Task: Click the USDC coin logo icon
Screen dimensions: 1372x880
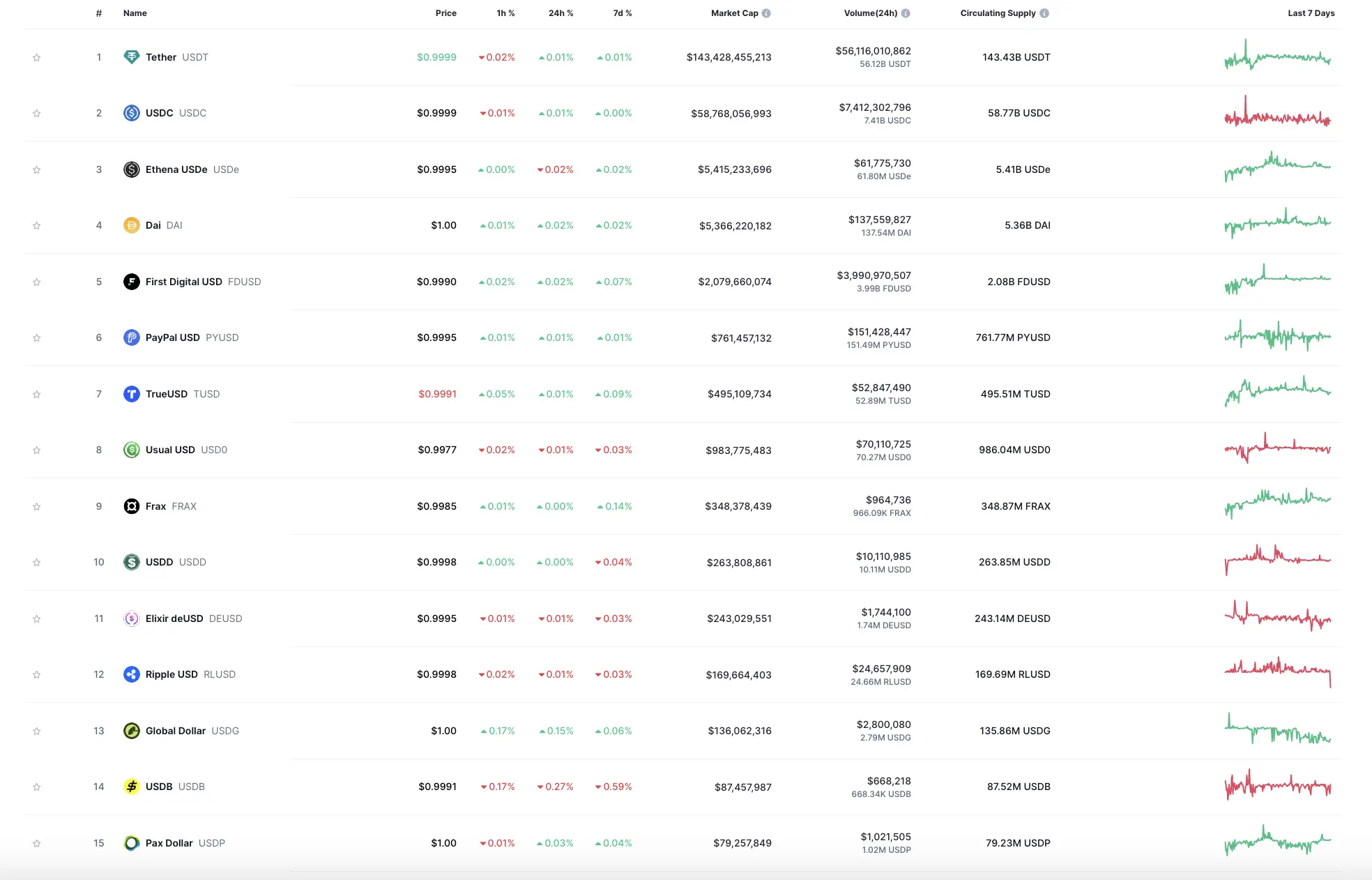Action: click(131, 113)
